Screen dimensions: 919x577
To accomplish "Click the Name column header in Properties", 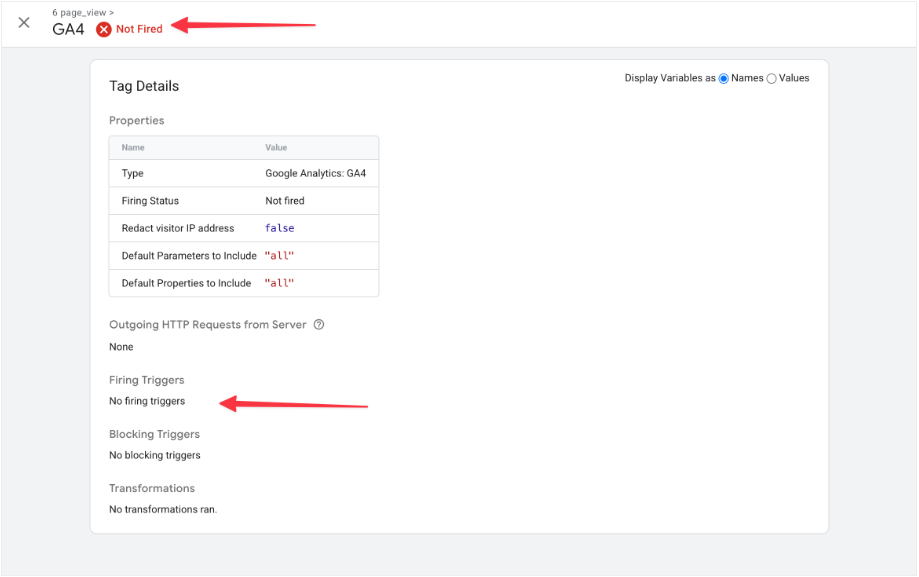I will 133,148.
